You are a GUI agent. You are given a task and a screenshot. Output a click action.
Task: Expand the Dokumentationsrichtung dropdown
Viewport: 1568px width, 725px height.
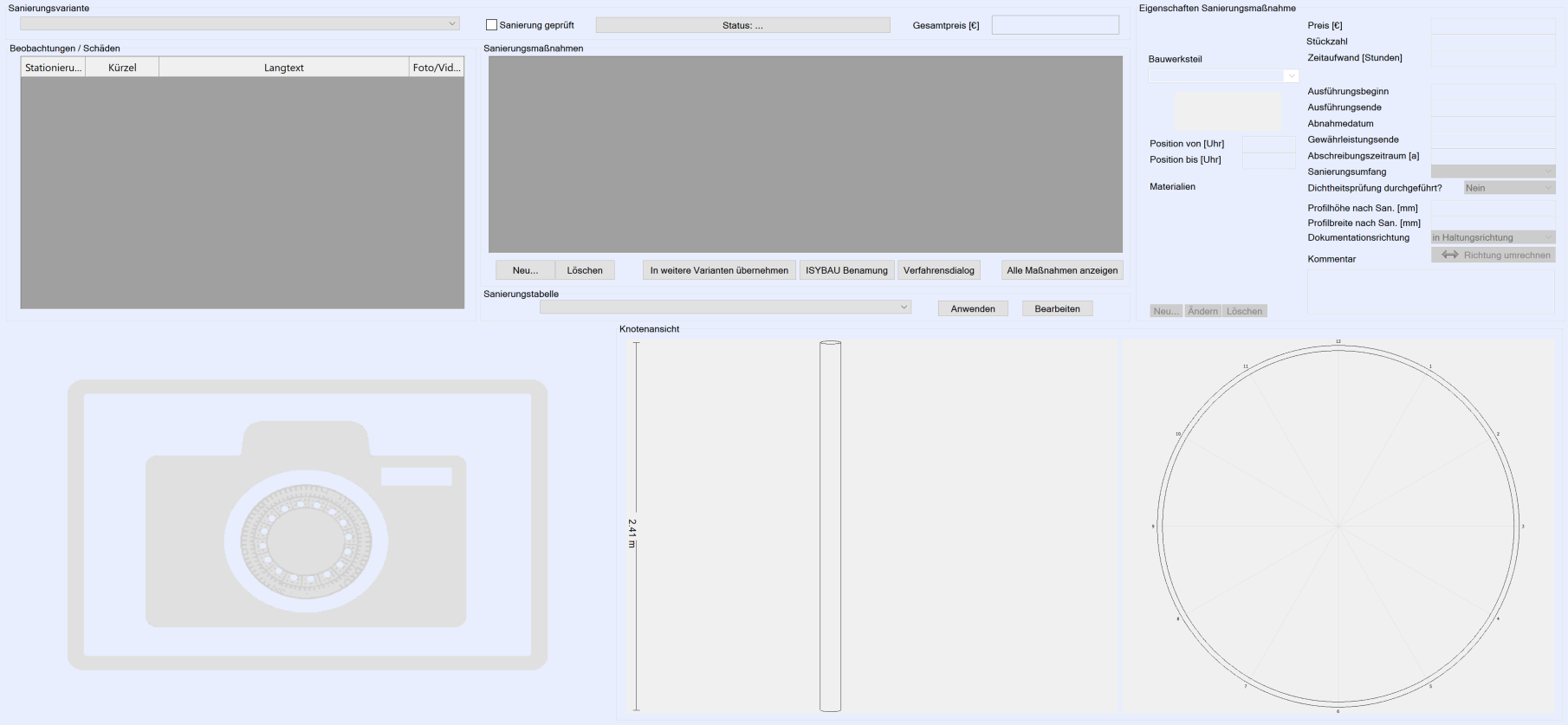click(x=1493, y=237)
